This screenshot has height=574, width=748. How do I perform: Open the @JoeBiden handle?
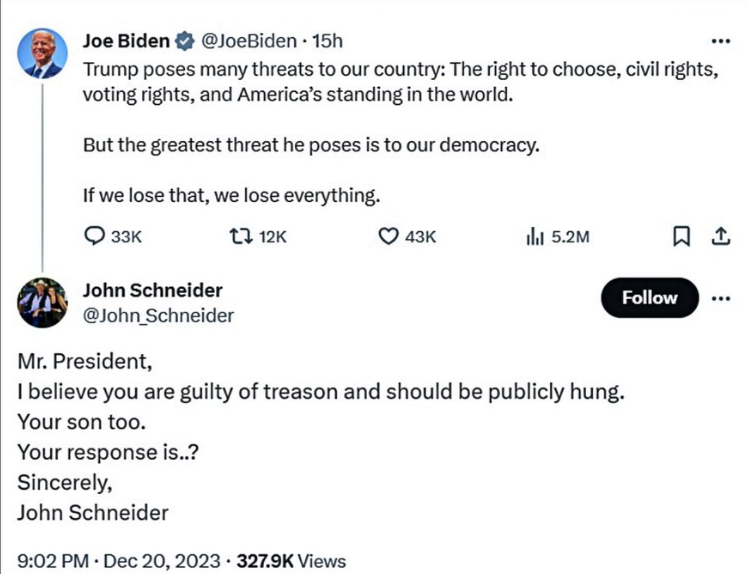[249, 41]
